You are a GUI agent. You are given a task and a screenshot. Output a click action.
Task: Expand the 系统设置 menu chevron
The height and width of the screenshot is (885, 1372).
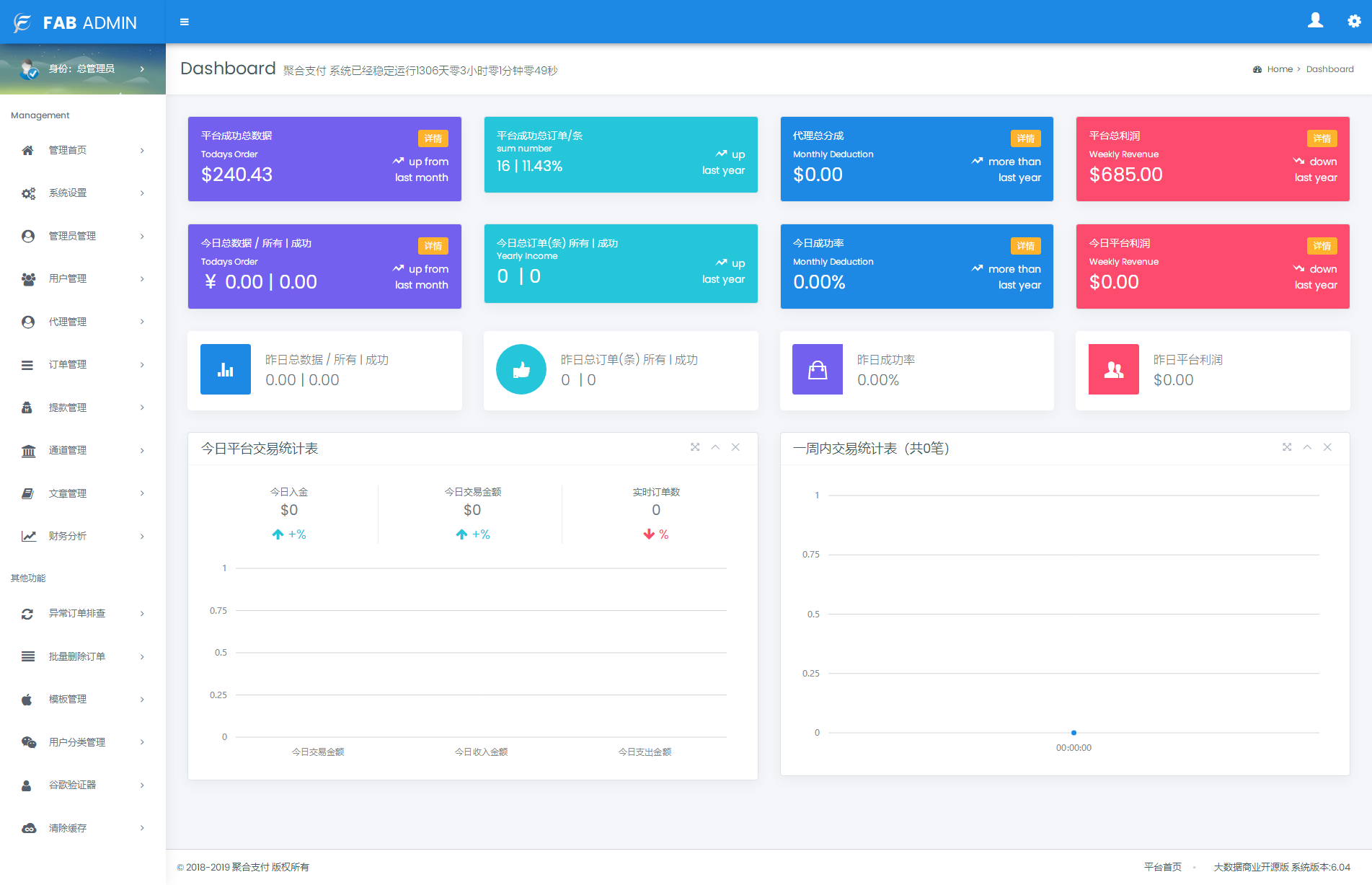[x=141, y=193]
